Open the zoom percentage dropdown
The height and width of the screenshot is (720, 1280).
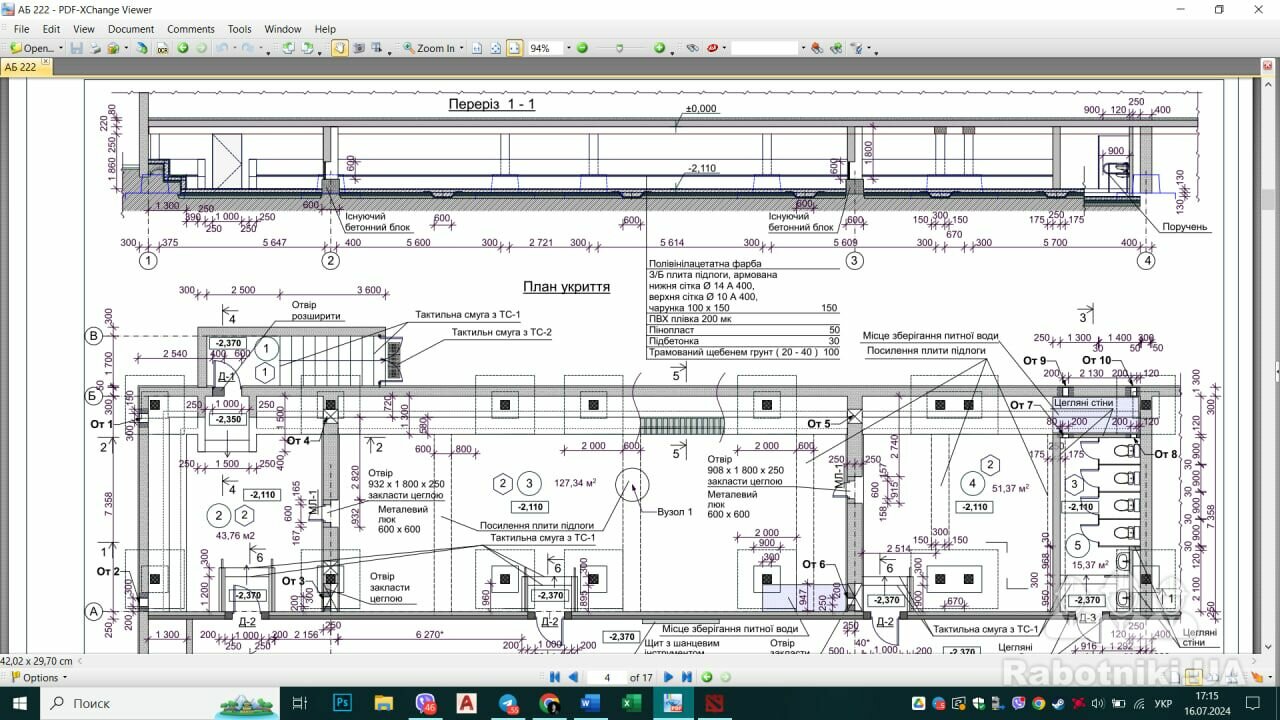(x=569, y=48)
